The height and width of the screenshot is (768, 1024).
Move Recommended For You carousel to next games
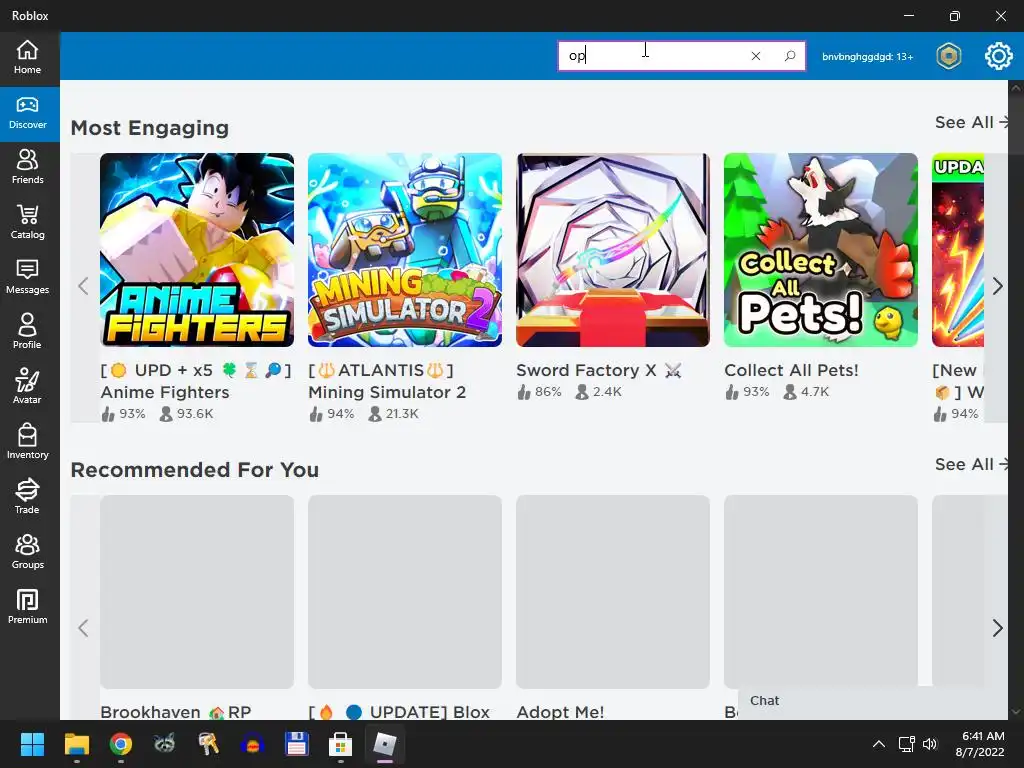pyautogui.click(x=997, y=628)
